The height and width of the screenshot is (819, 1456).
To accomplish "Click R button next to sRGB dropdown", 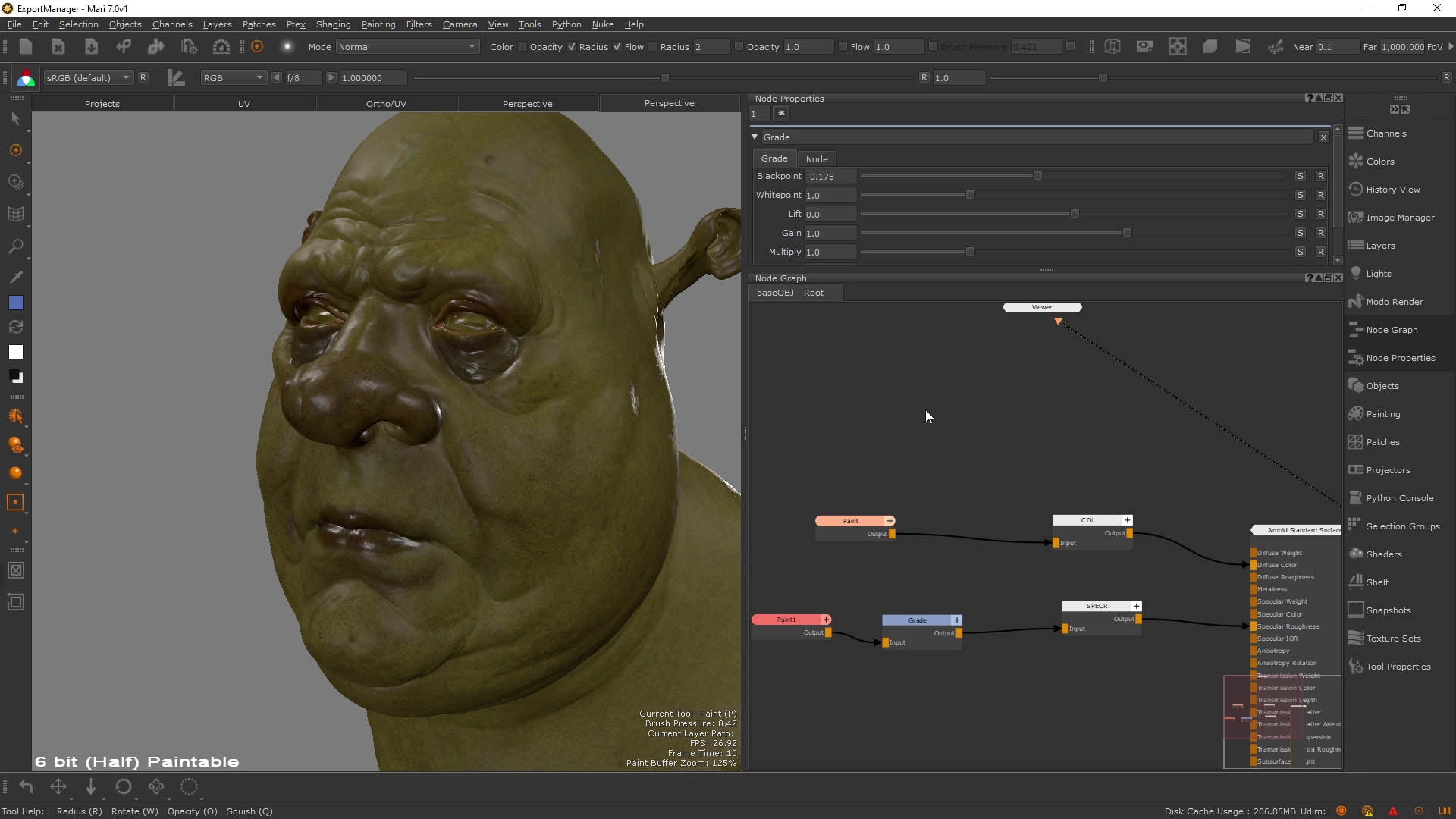I will point(143,77).
